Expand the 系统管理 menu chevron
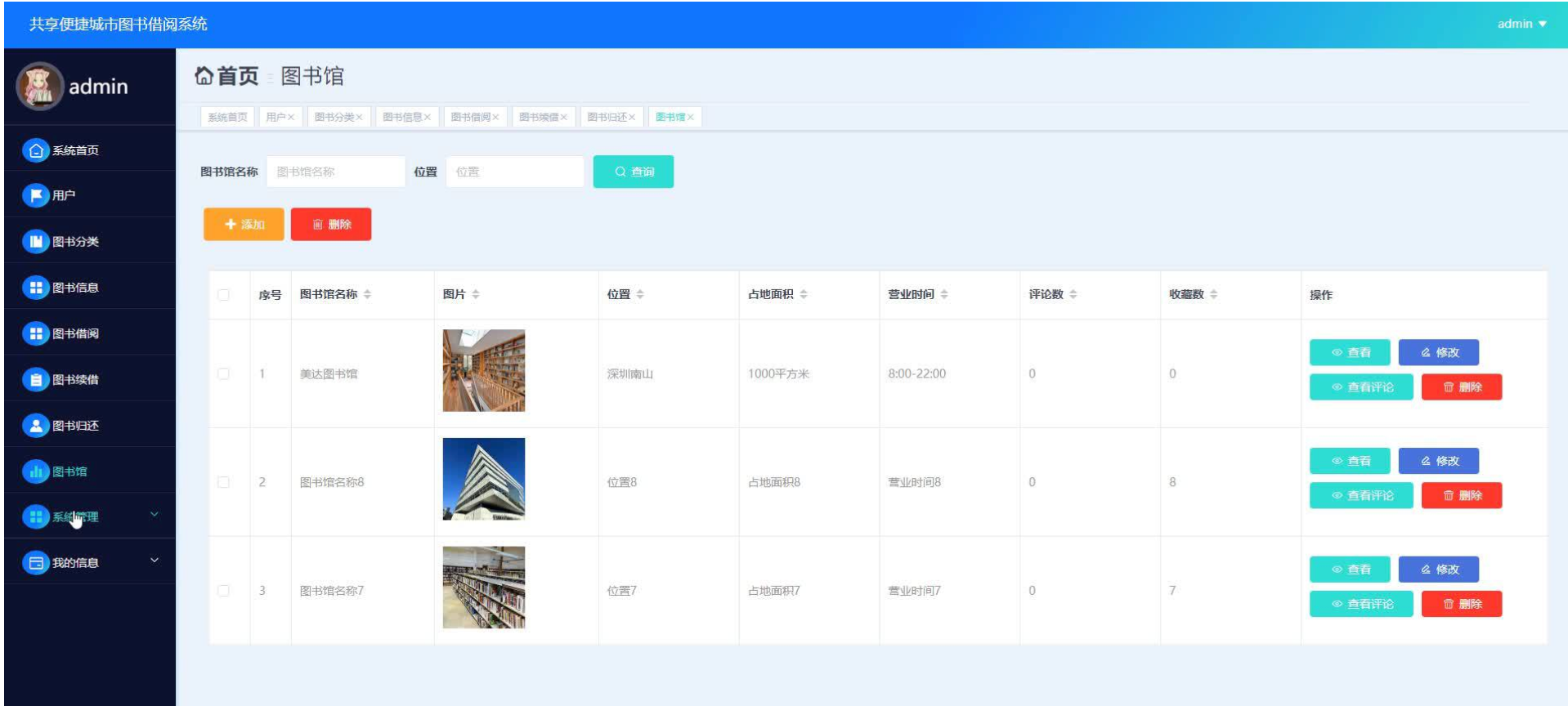The width and height of the screenshot is (1568, 706). (155, 515)
